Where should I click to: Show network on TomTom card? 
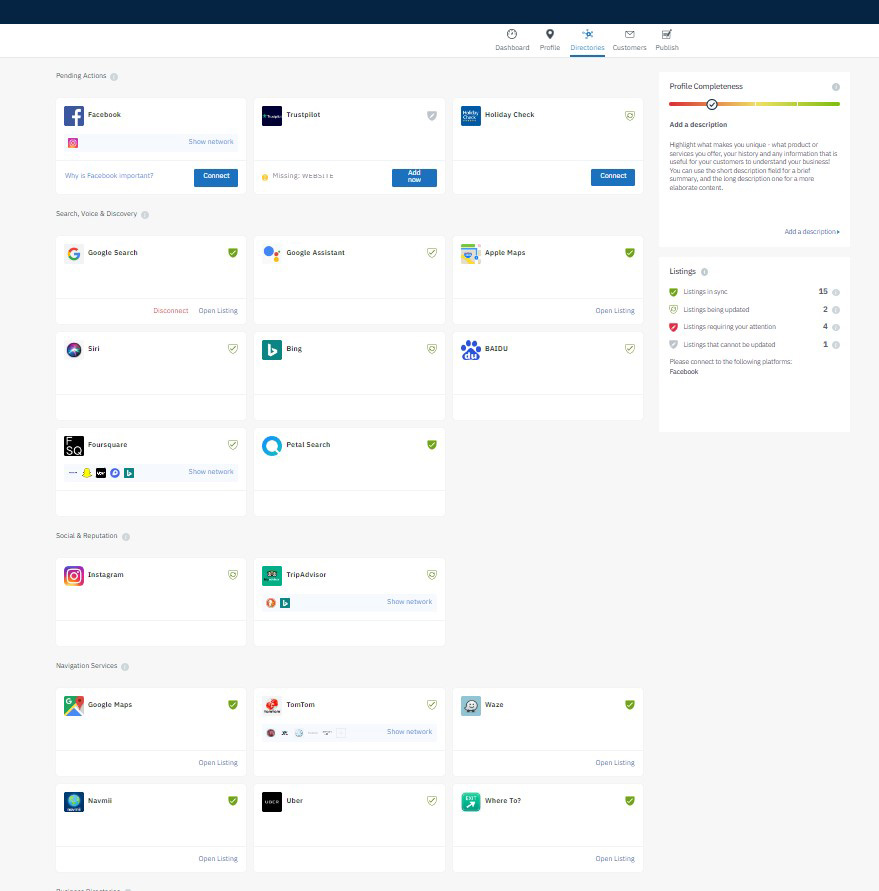409,732
